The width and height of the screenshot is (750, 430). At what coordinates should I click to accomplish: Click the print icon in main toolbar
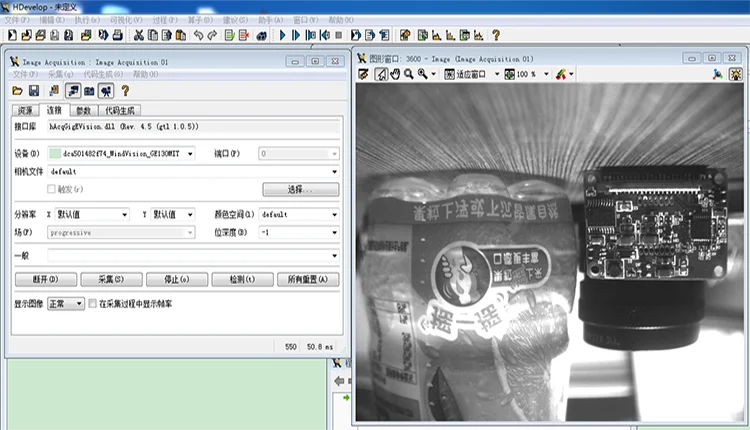pos(118,35)
